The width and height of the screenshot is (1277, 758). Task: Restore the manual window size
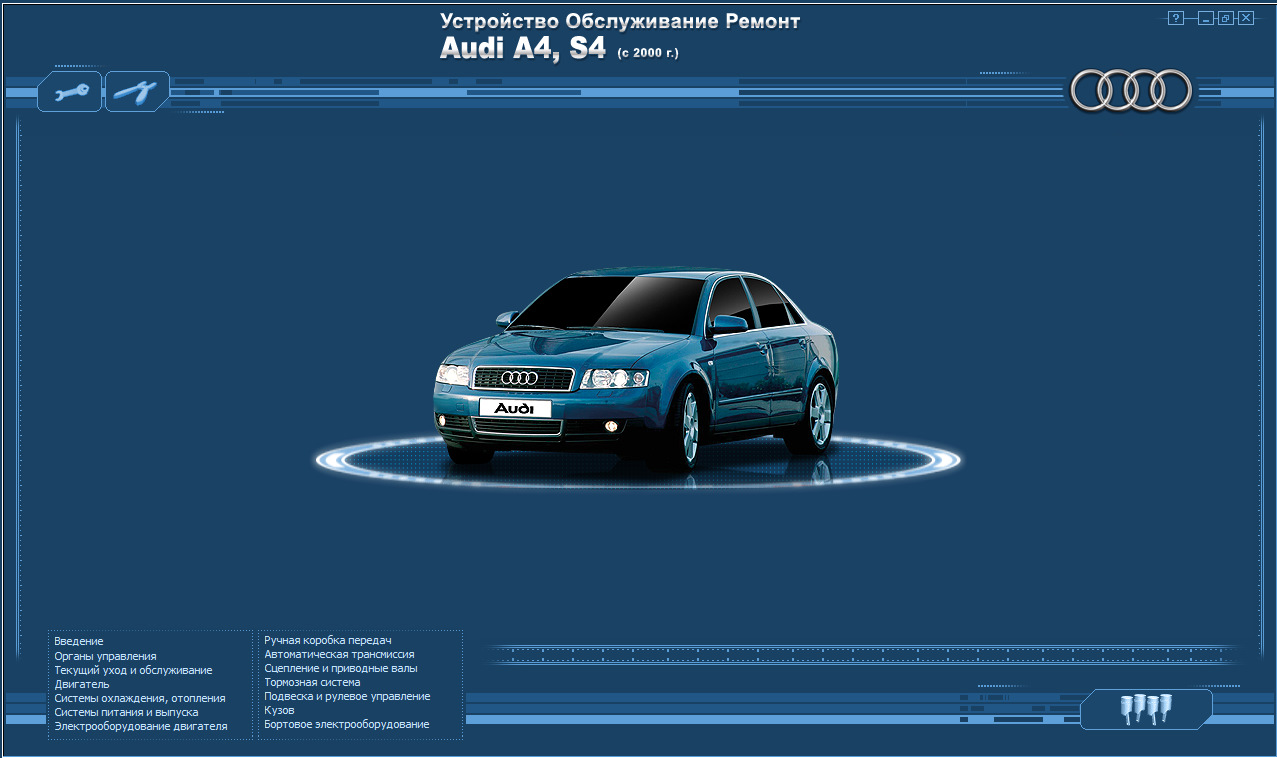coord(1226,18)
